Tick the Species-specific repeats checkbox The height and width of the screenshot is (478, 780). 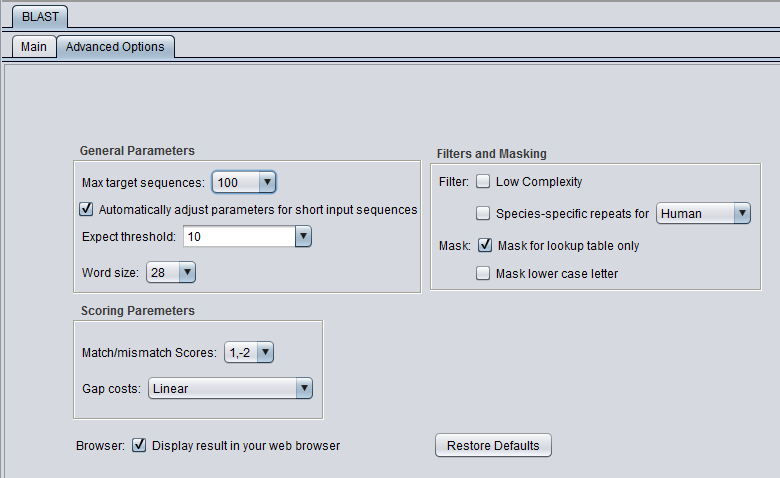point(483,213)
